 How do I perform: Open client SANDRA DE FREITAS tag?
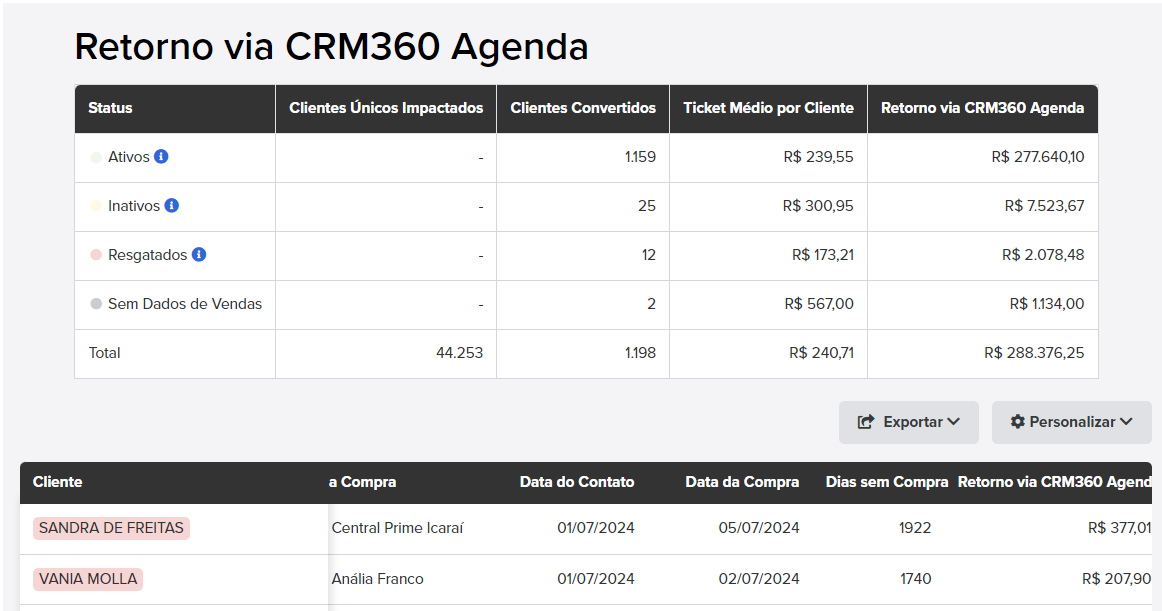click(x=111, y=528)
